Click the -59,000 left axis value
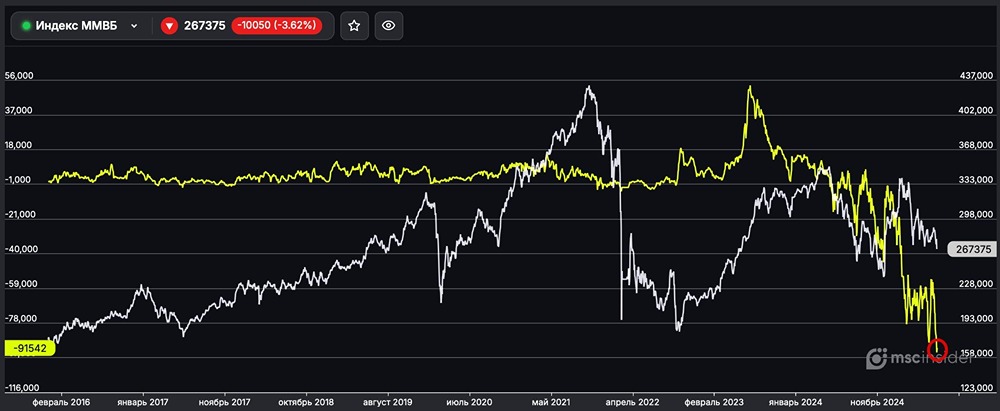The width and height of the screenshot is (1000, 411). point(21,284)
